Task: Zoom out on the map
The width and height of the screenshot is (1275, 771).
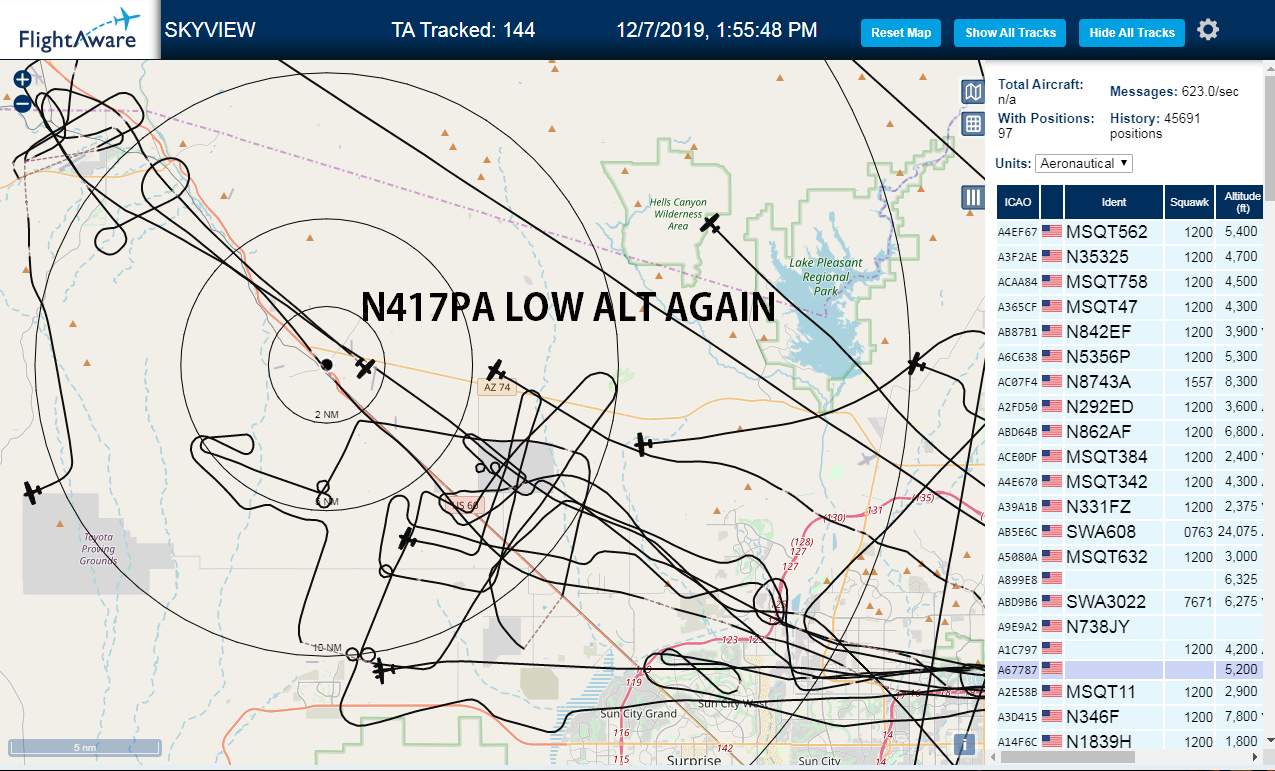Action: [22, 102]
